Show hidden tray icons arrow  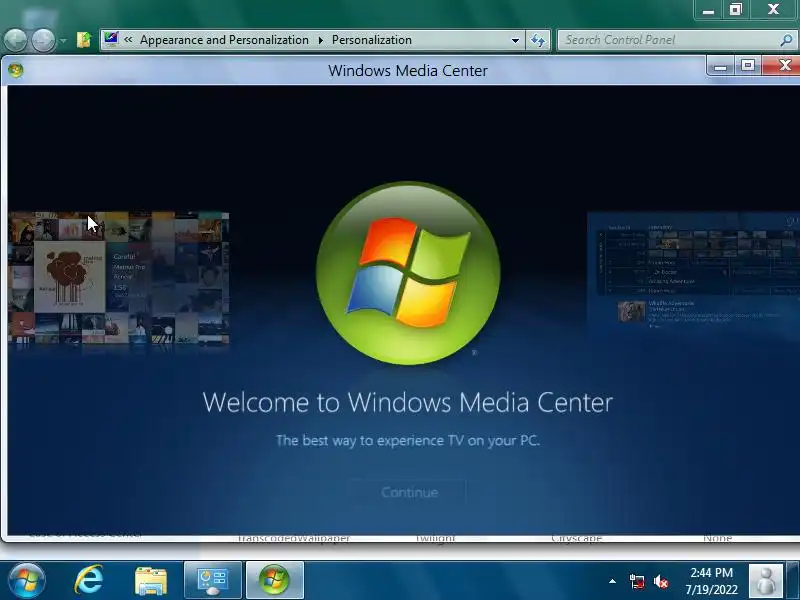click(x=612, y=581)
